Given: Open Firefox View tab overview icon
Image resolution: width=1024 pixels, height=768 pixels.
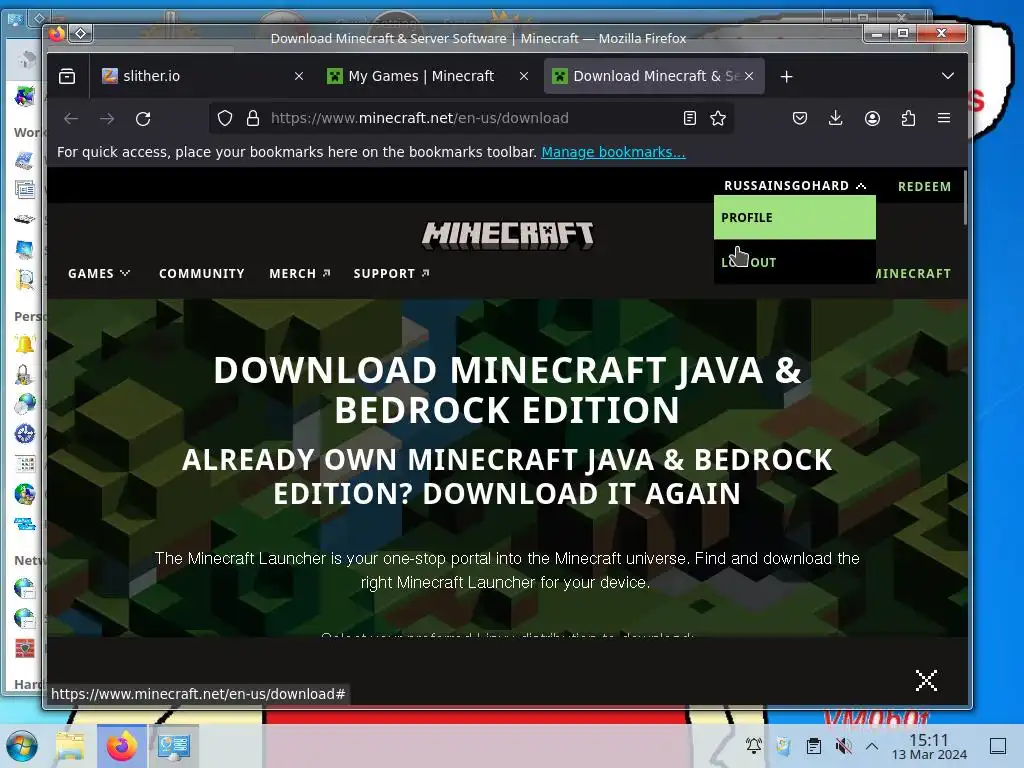Looking at the screenshot, I should tap(67, 76).
